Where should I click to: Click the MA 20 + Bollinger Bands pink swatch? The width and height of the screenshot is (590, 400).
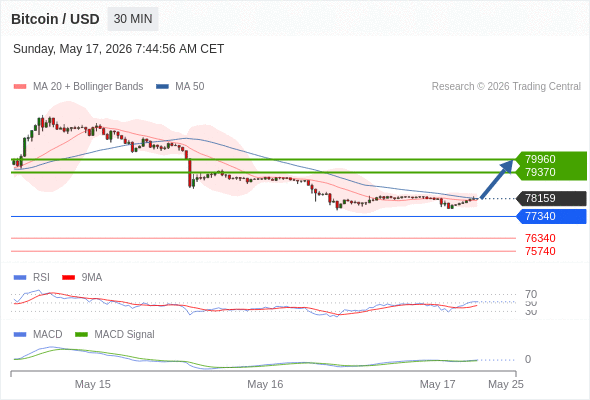coord(20,87)
